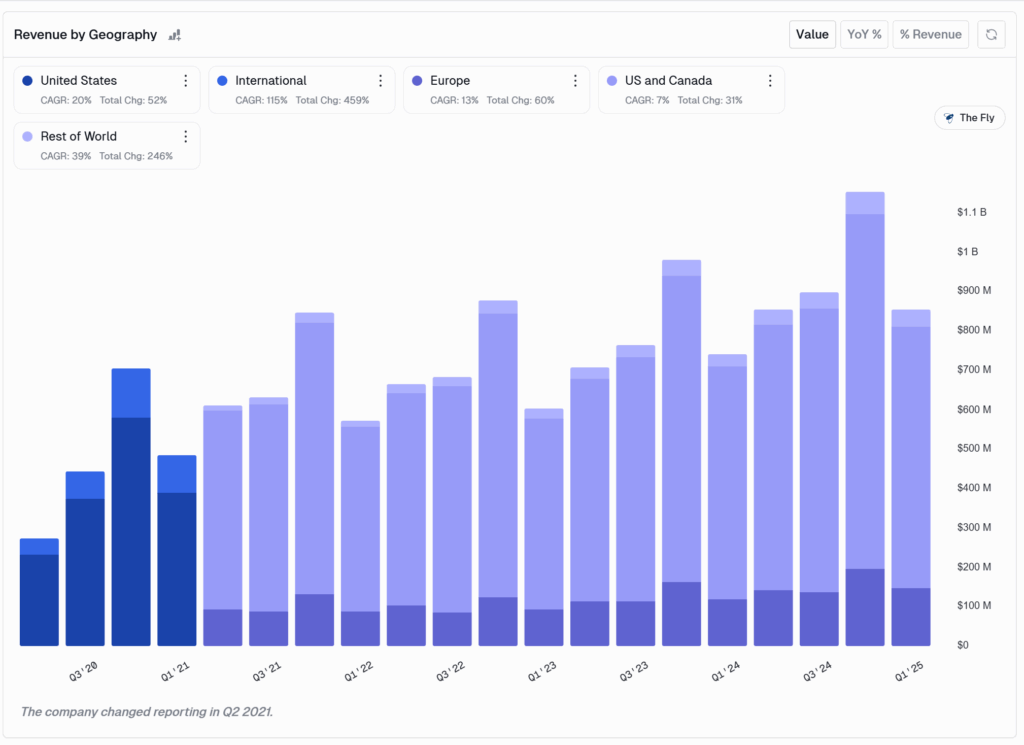The width and height of the screenshot is (1024, 745).
Task: Click the Rest of World color dot
Action: [x=27, y=137]
